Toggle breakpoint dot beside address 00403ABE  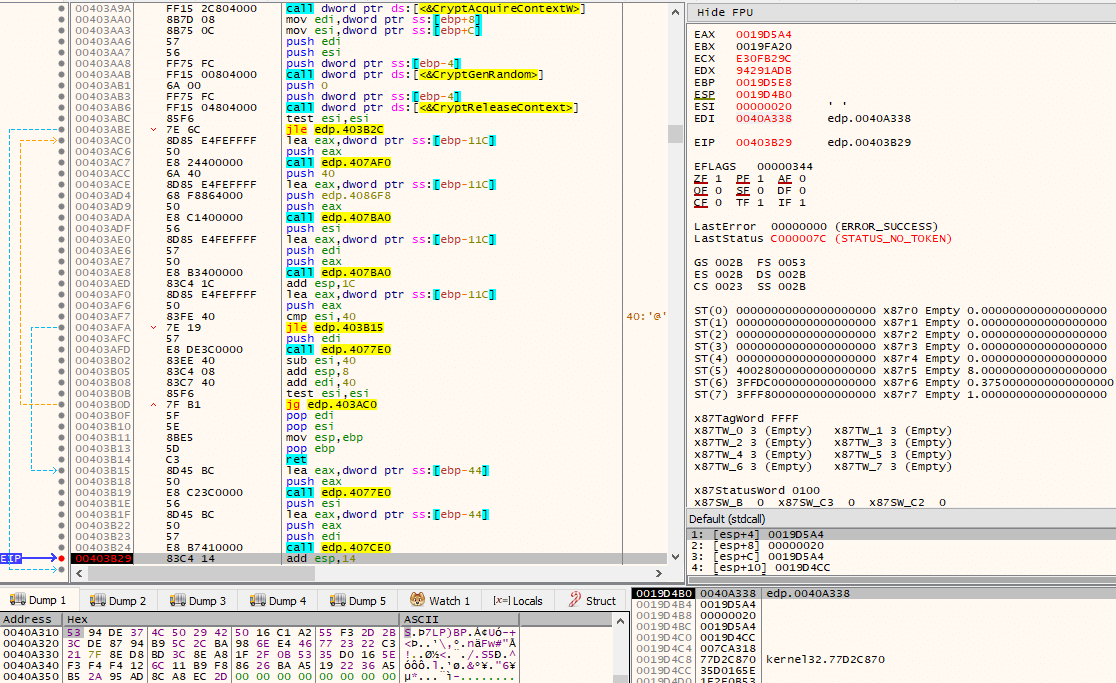click(61, 129)
